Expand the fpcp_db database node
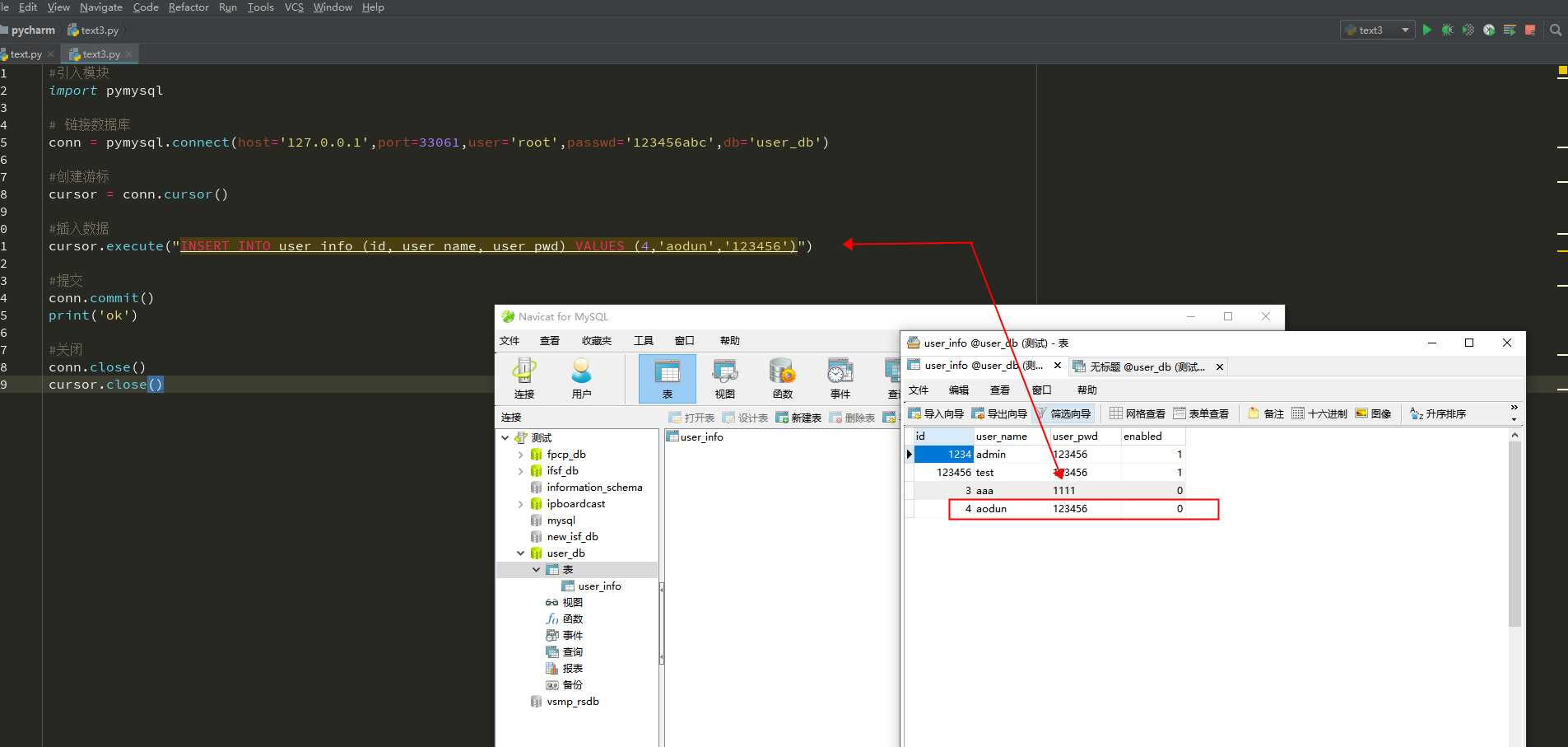Viewport: 1568px width, 747px height. coord(520,455)
